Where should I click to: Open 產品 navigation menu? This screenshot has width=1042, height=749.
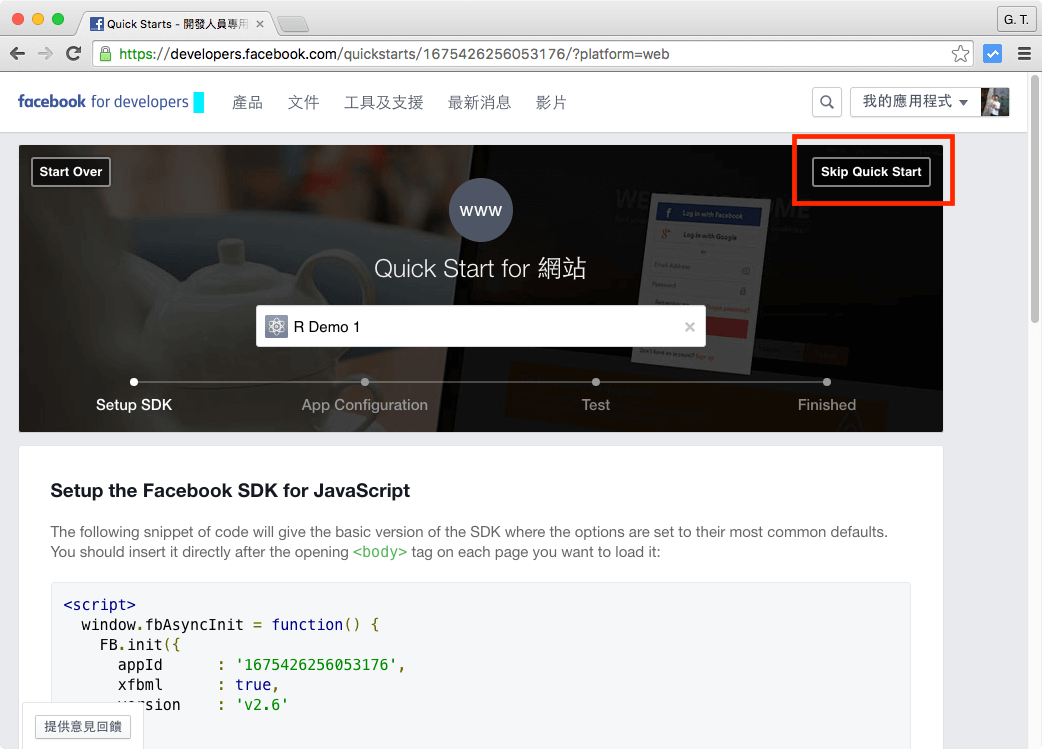[x=247, y=102]
